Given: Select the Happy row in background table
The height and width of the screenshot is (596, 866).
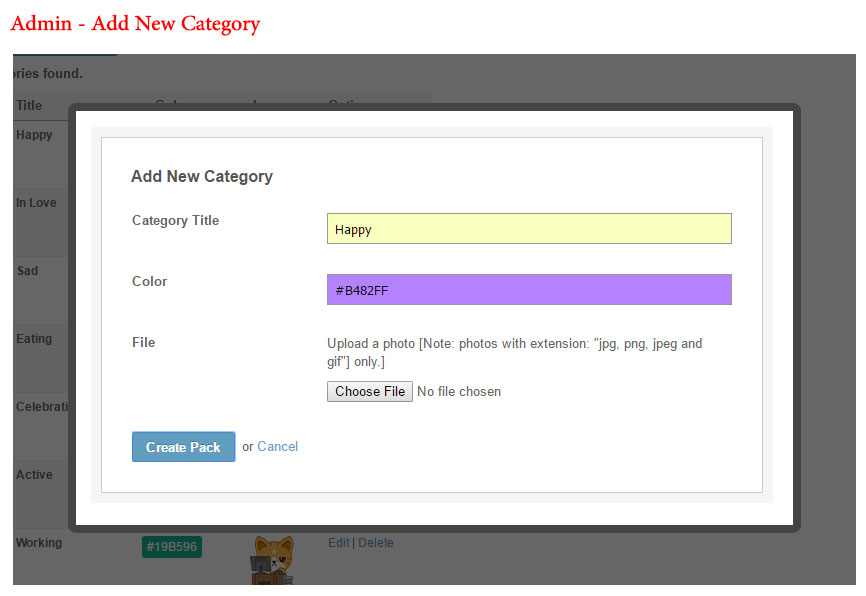Looking at the screenshot, I should point(34,135).
